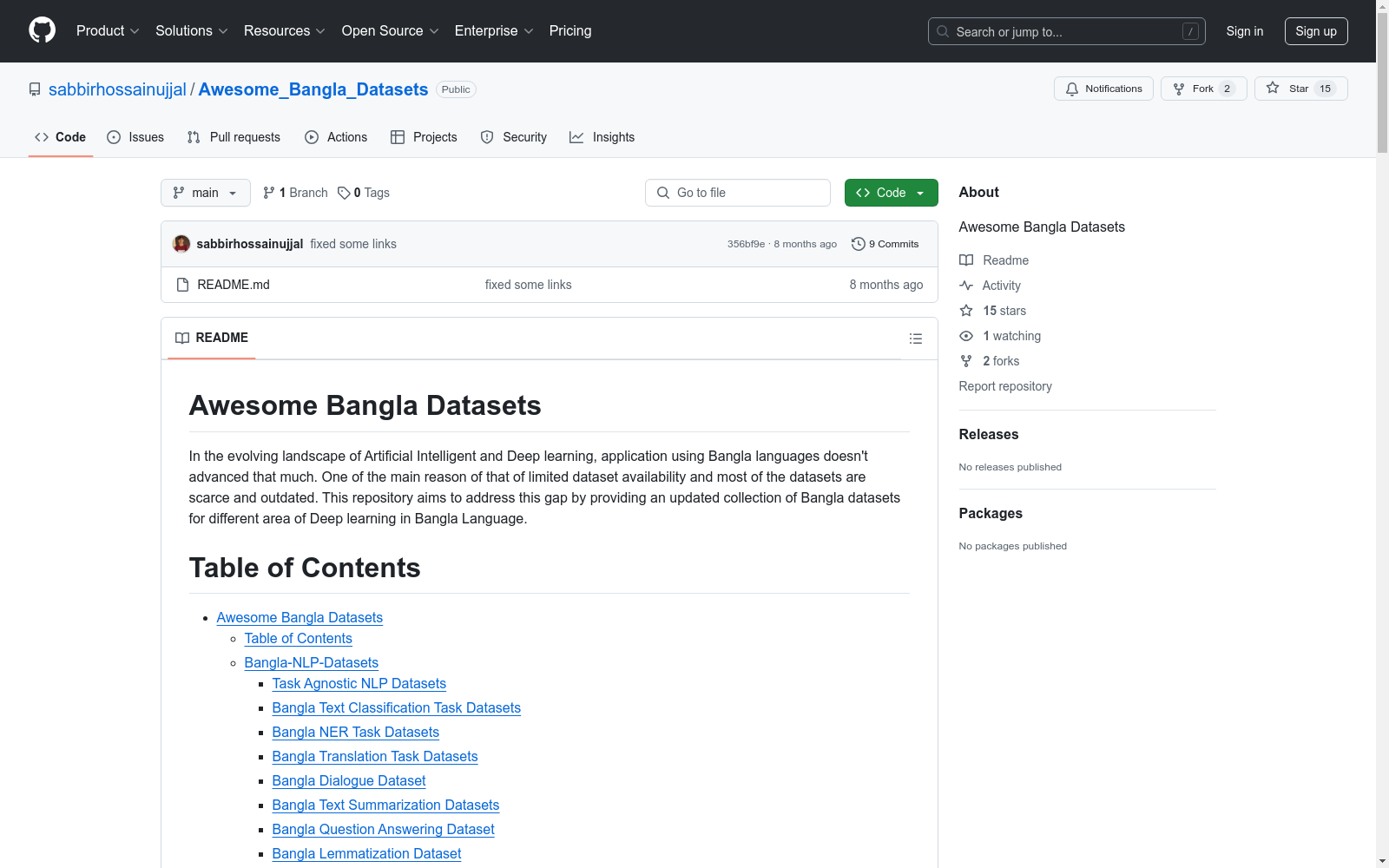Go to Bangla Text Classification Task Datasets
The image size is (1389, 868).
tap(397, 707)
